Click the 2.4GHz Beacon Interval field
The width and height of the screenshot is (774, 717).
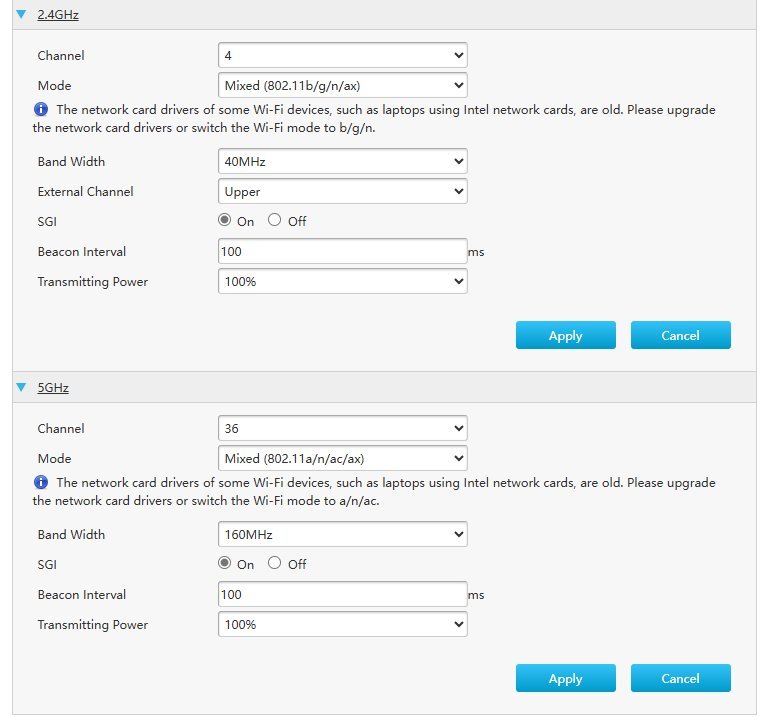[x=342, y=251]
